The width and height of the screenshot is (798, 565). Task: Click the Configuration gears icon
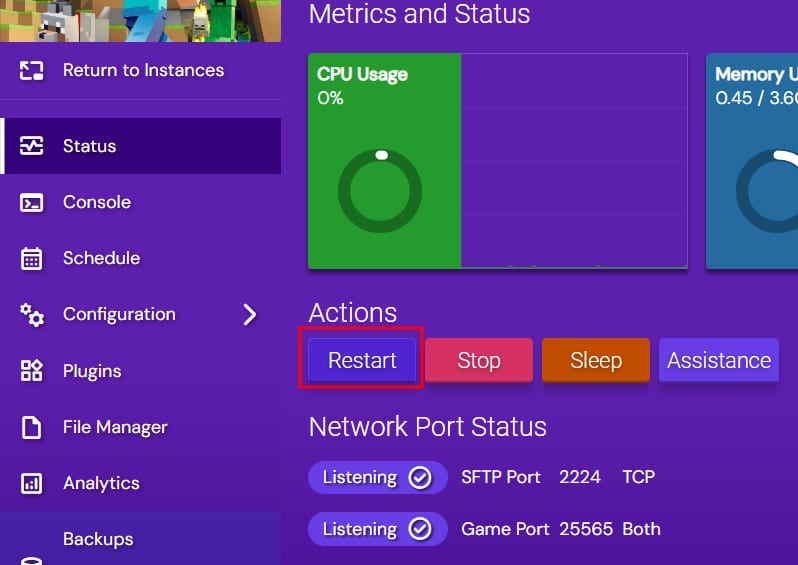coord(32,315)
